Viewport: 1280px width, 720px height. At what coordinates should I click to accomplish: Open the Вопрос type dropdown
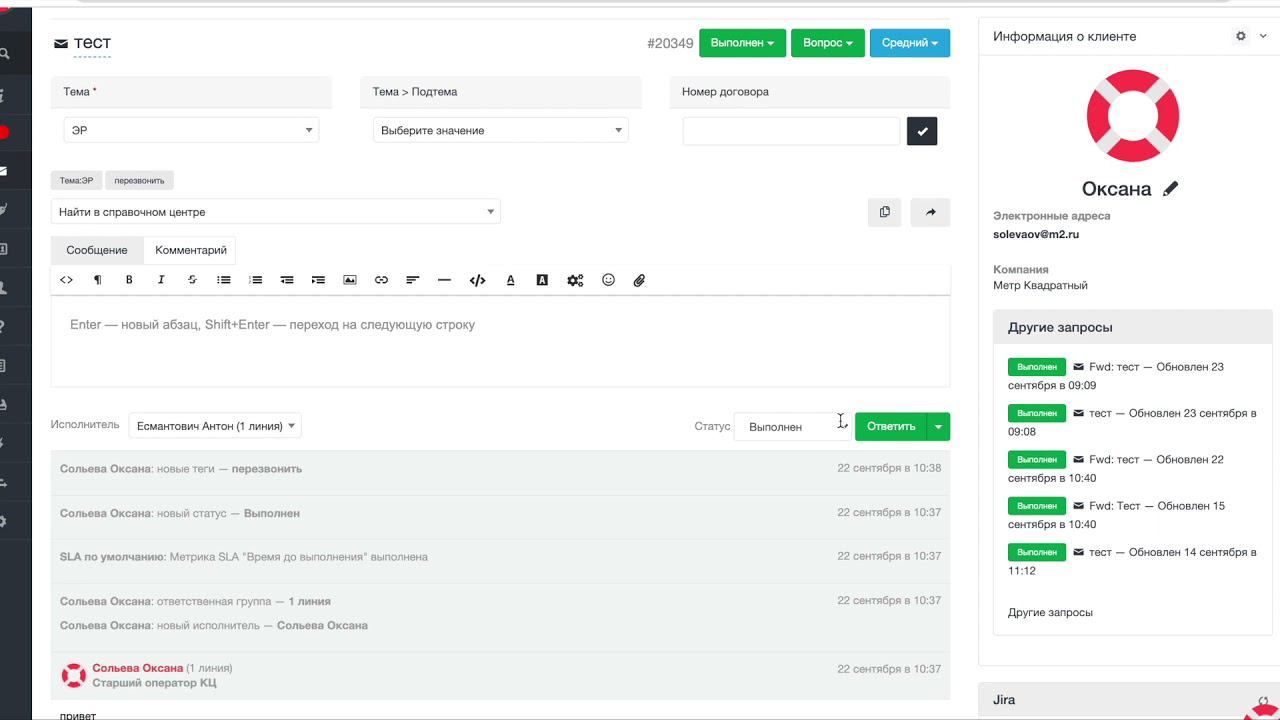click(x=828, y=43)
